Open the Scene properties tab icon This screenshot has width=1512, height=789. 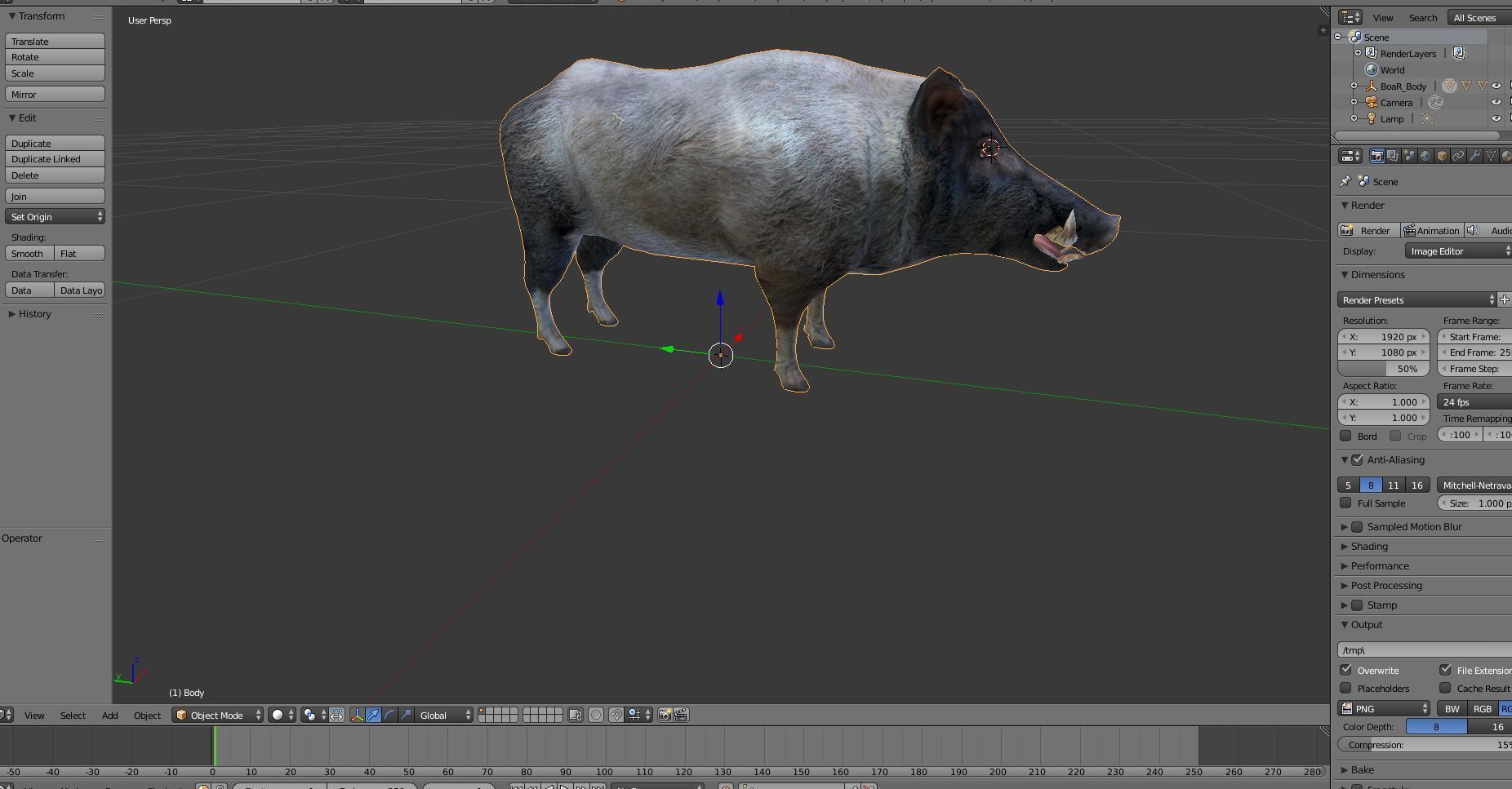click(1409, 156)
